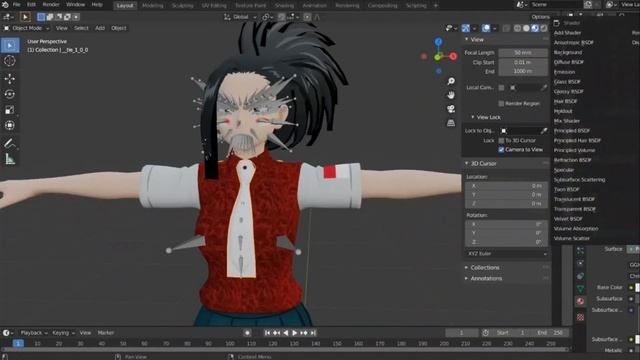
Task: Select the Select Box tool
Action: pos(10,45)
